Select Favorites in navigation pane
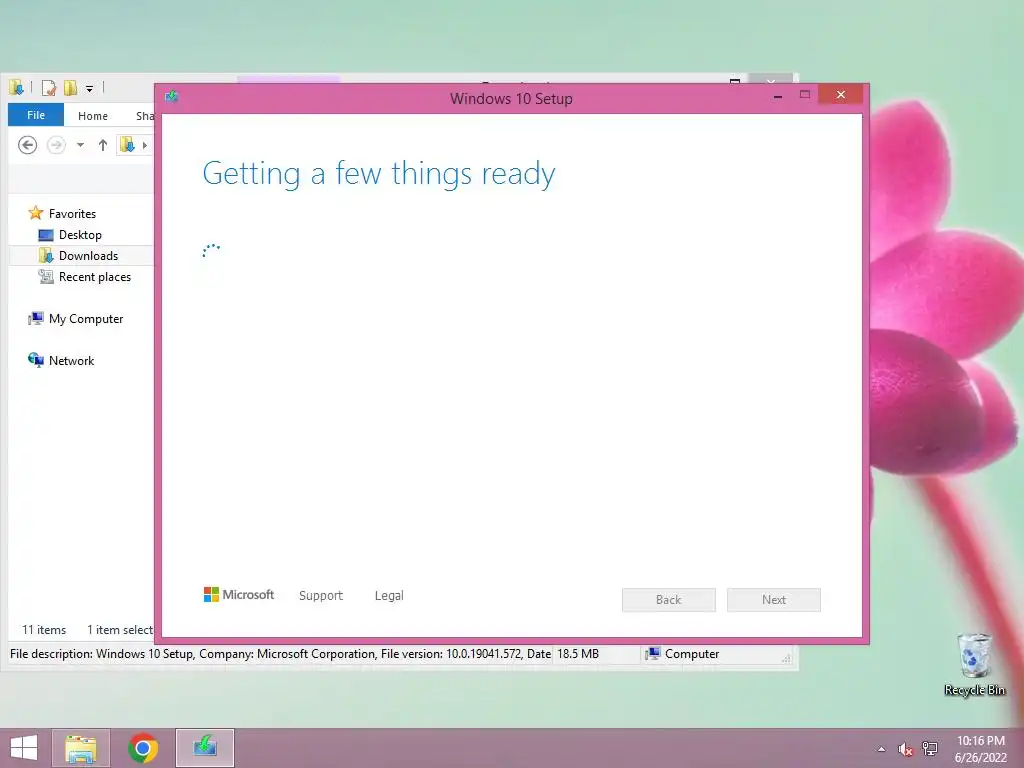This screenshot has height=768, width=1024. point(62,214)
